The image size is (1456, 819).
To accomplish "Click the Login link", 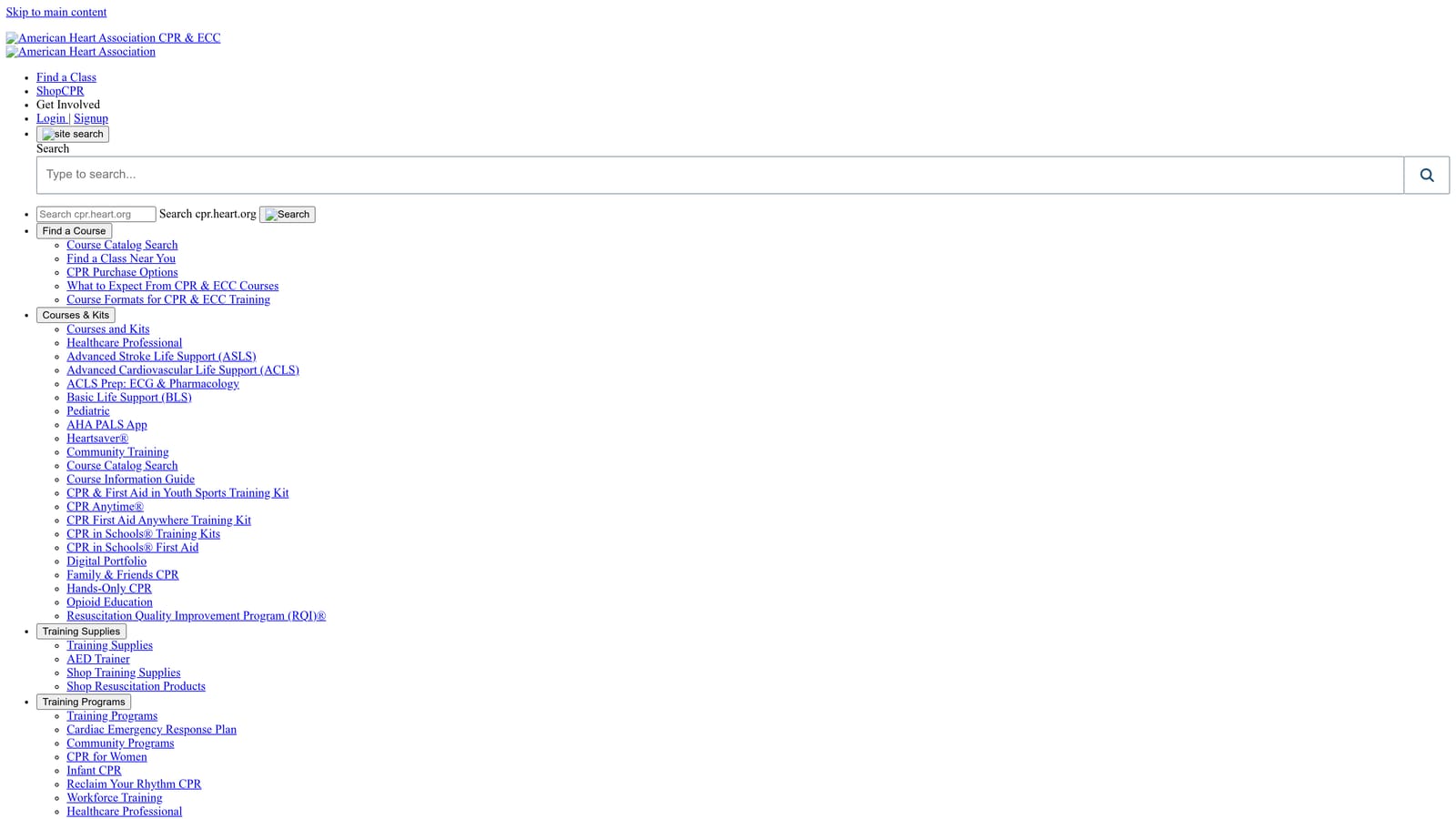I will (51, 118).
